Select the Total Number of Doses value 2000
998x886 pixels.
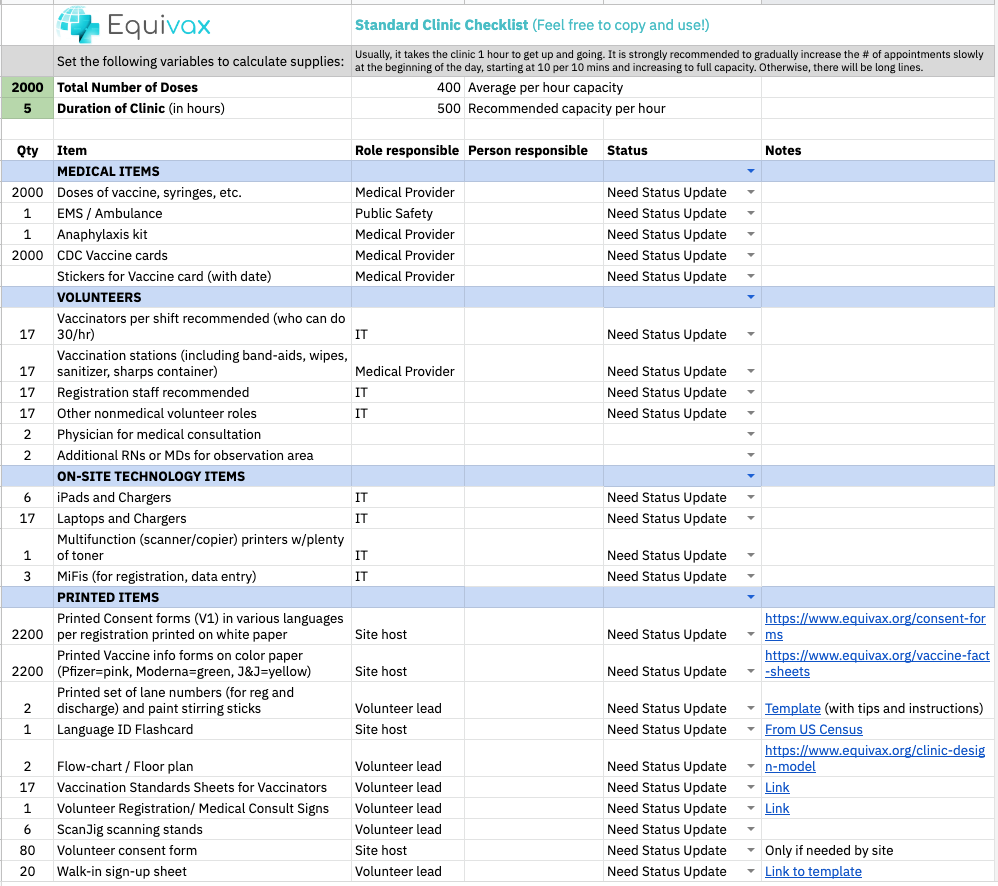(27, 87)
